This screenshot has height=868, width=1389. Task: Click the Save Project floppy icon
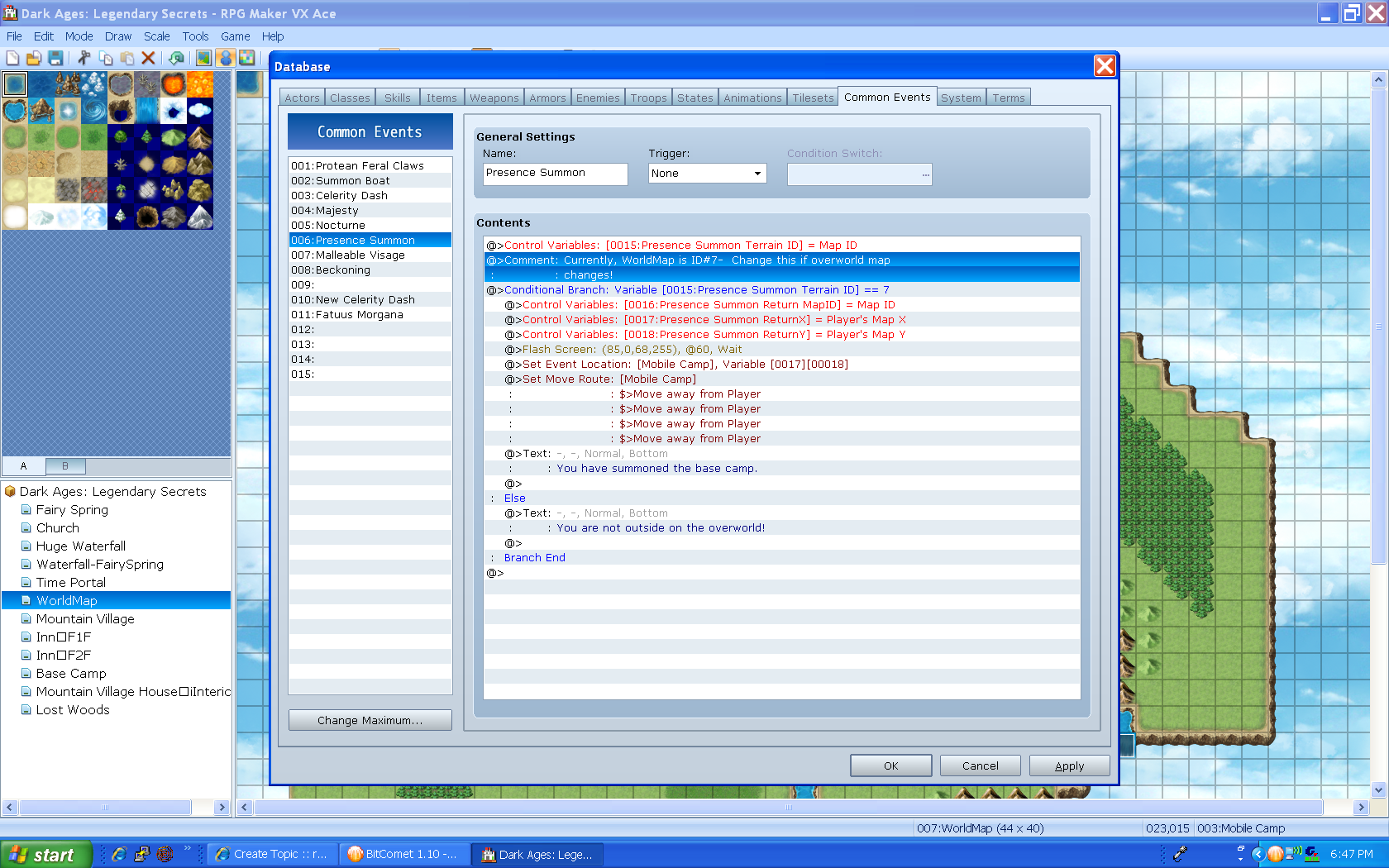pos(55,58)
